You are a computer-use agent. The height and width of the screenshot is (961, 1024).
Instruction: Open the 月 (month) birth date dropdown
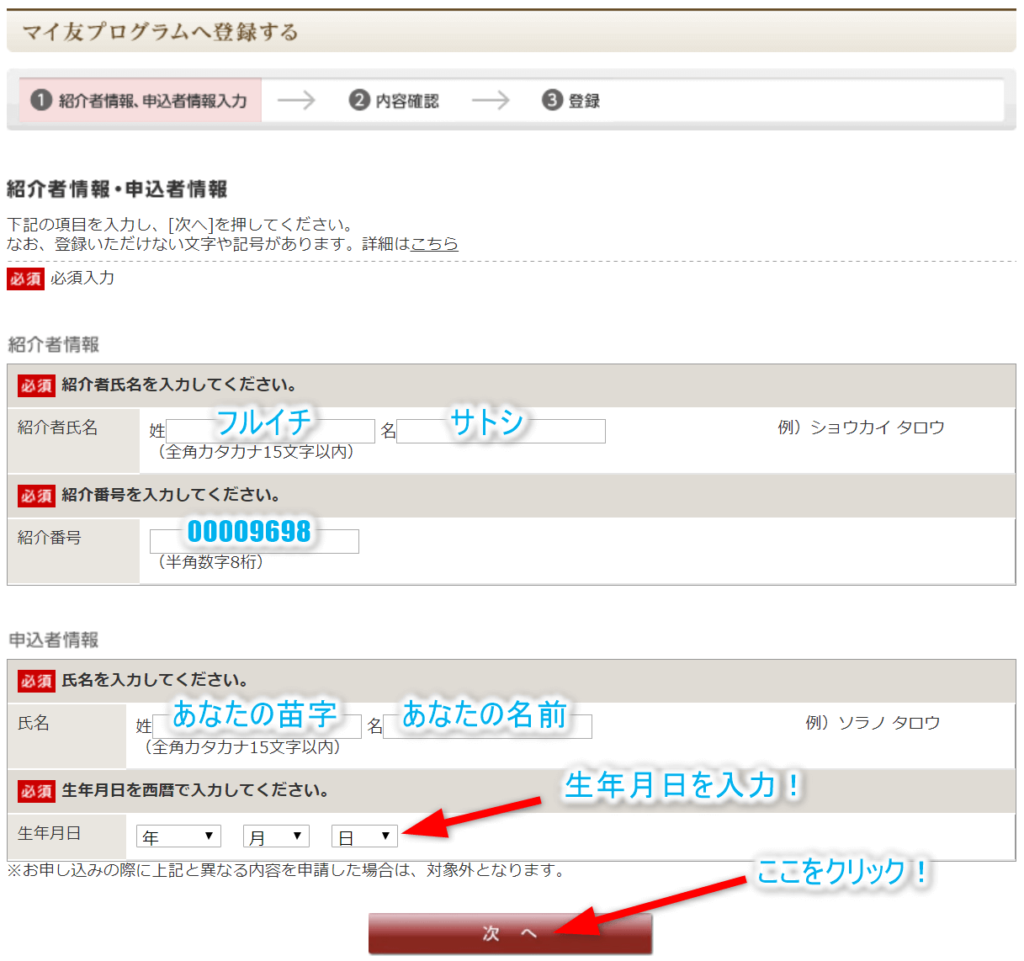point(276,836)
